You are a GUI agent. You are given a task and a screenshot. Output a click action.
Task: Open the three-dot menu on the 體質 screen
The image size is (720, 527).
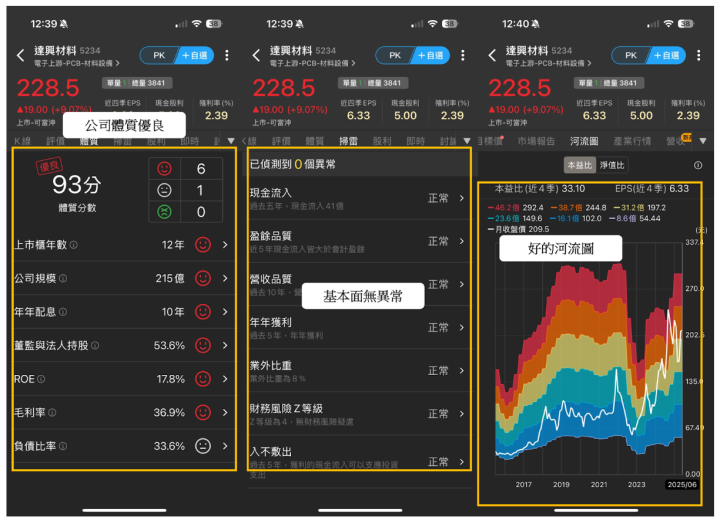[227, 56]
